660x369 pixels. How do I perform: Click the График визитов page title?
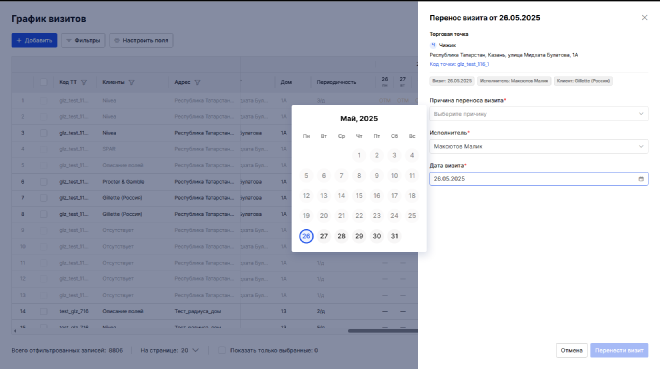tap(49, 19)
